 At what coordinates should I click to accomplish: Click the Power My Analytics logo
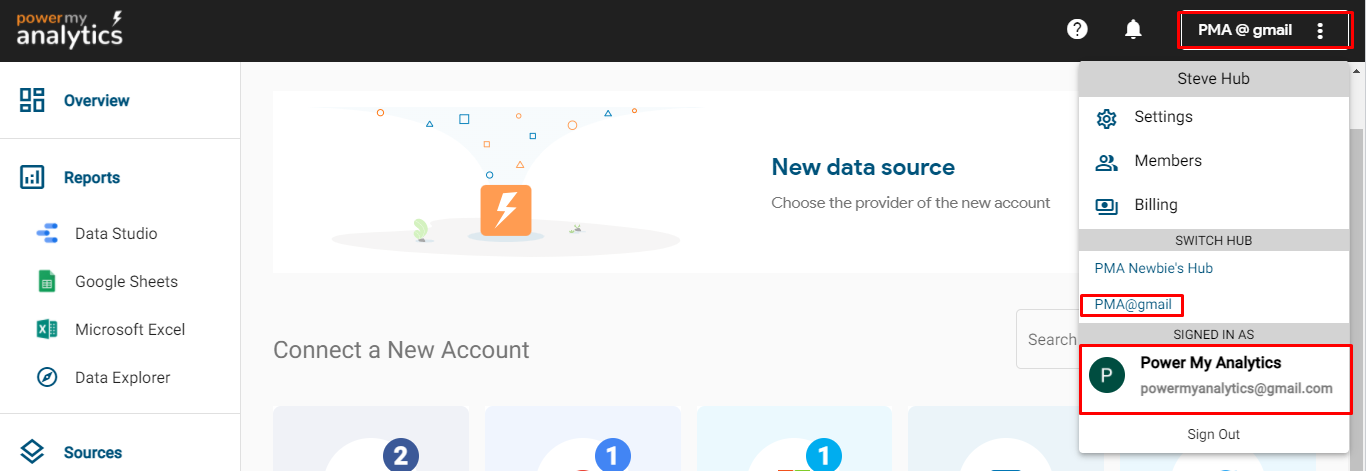[70, 30]
